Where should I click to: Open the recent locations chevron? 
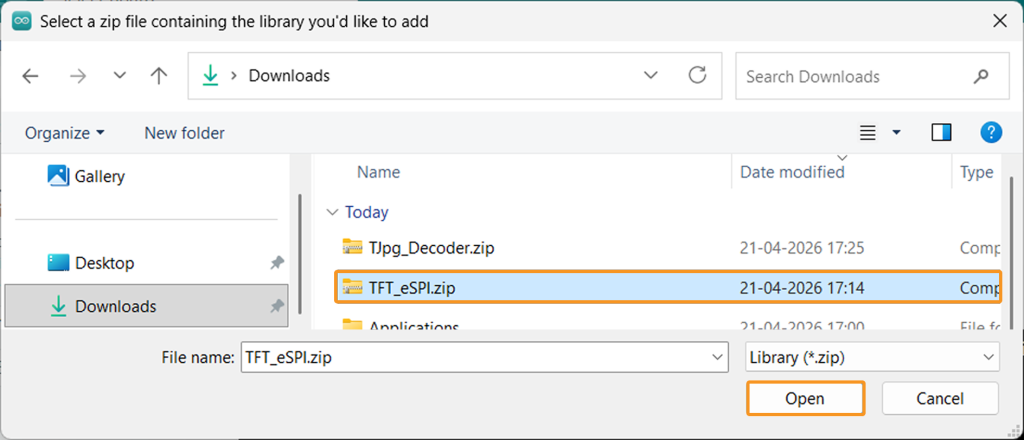tap(120, 76)
